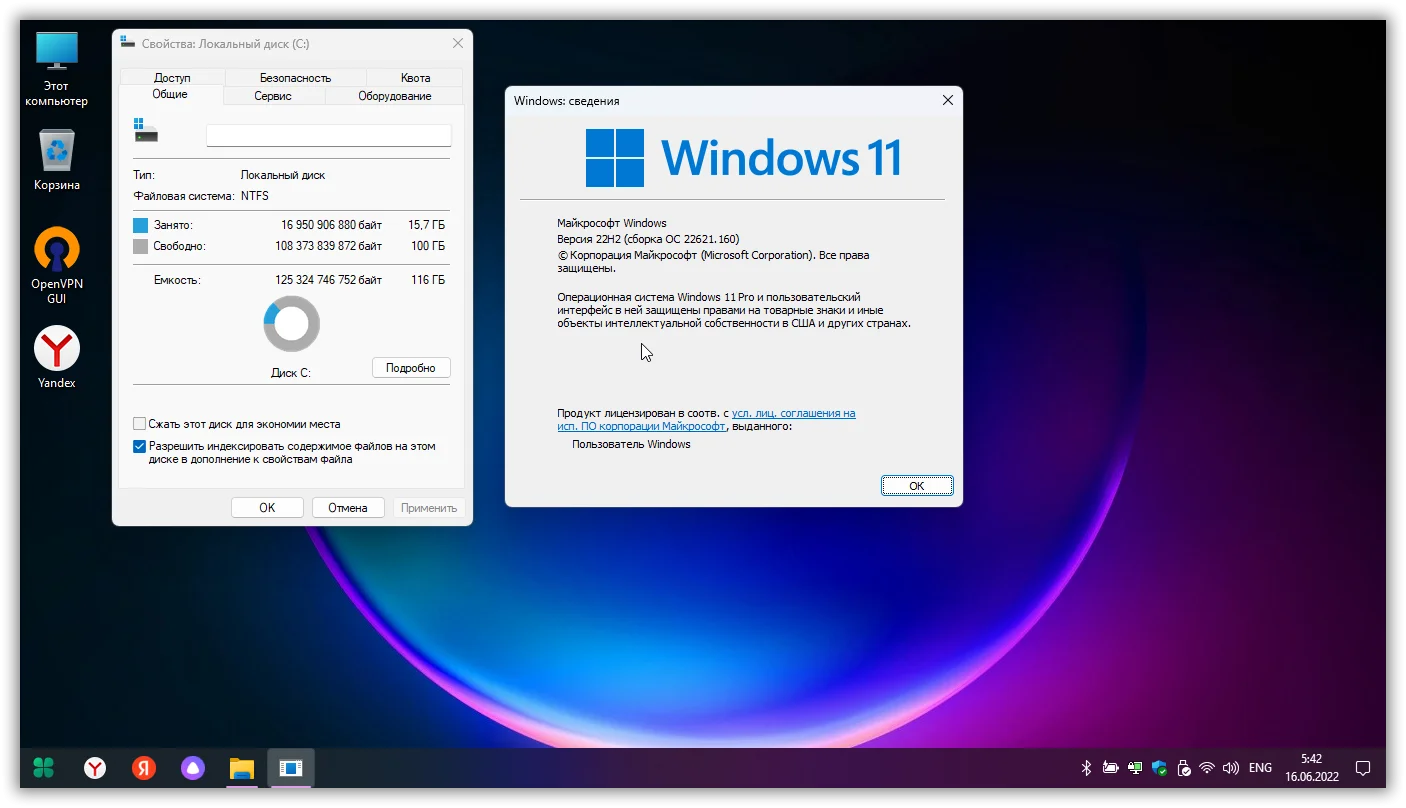Switch the ENG input language indicator

click(x=1260, y=768)
